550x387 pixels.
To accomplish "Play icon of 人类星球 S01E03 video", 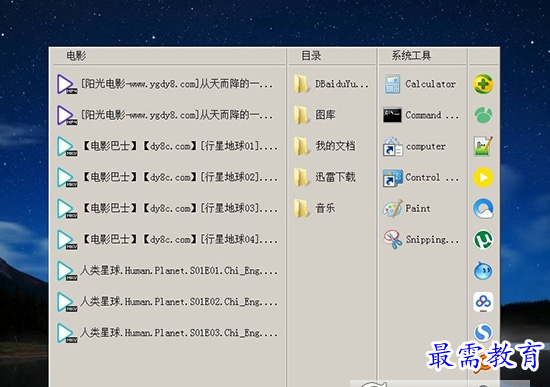I will coord(66,333).
